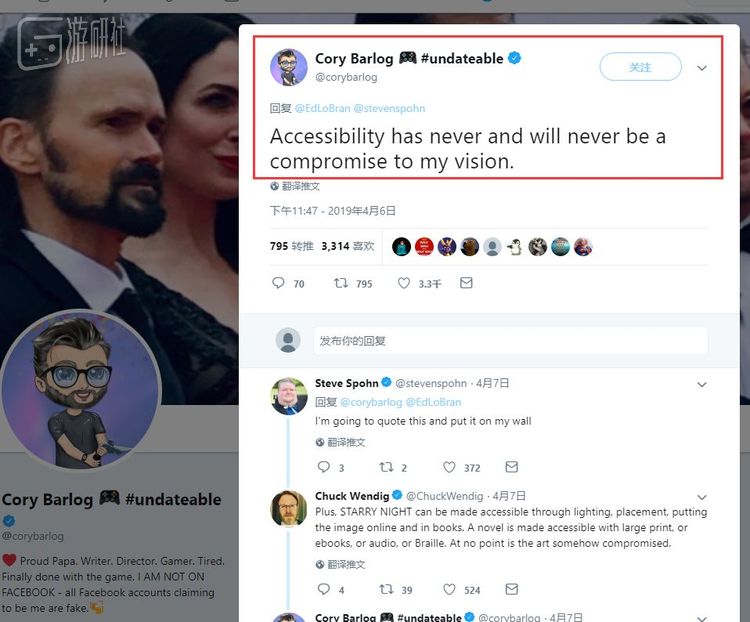Expand options chevron on main tweet

(x=702, y=68)
